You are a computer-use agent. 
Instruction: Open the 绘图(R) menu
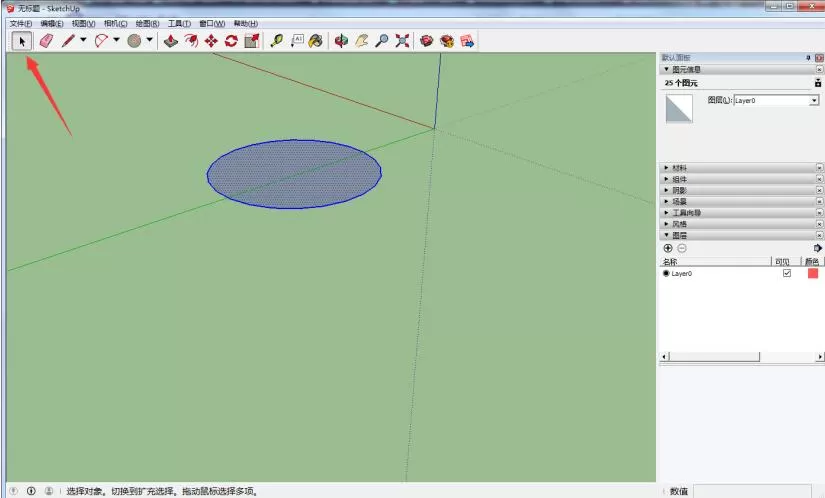(x=147, y=24)
